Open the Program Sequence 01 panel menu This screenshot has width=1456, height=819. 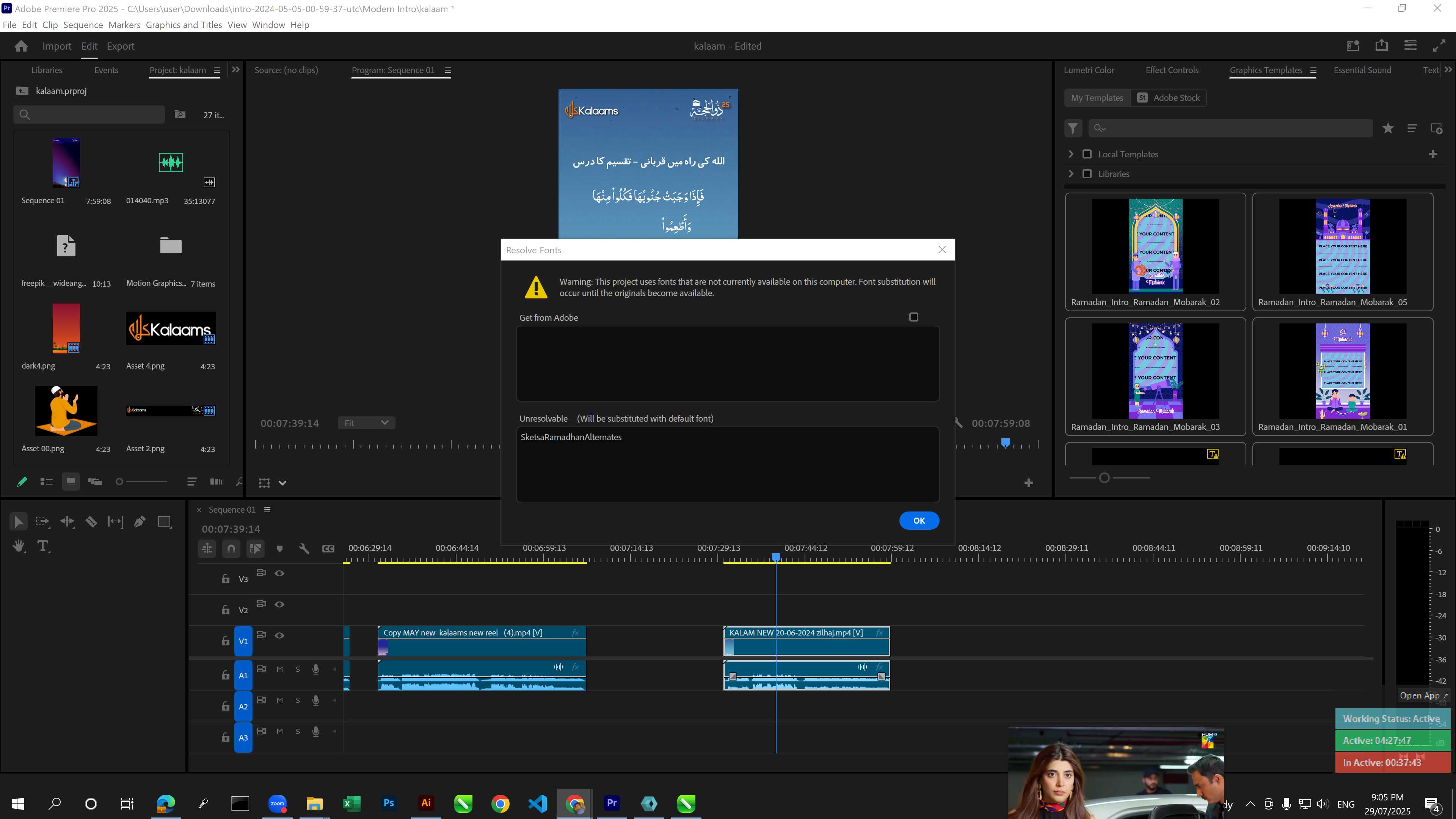[x=448, y=70]
